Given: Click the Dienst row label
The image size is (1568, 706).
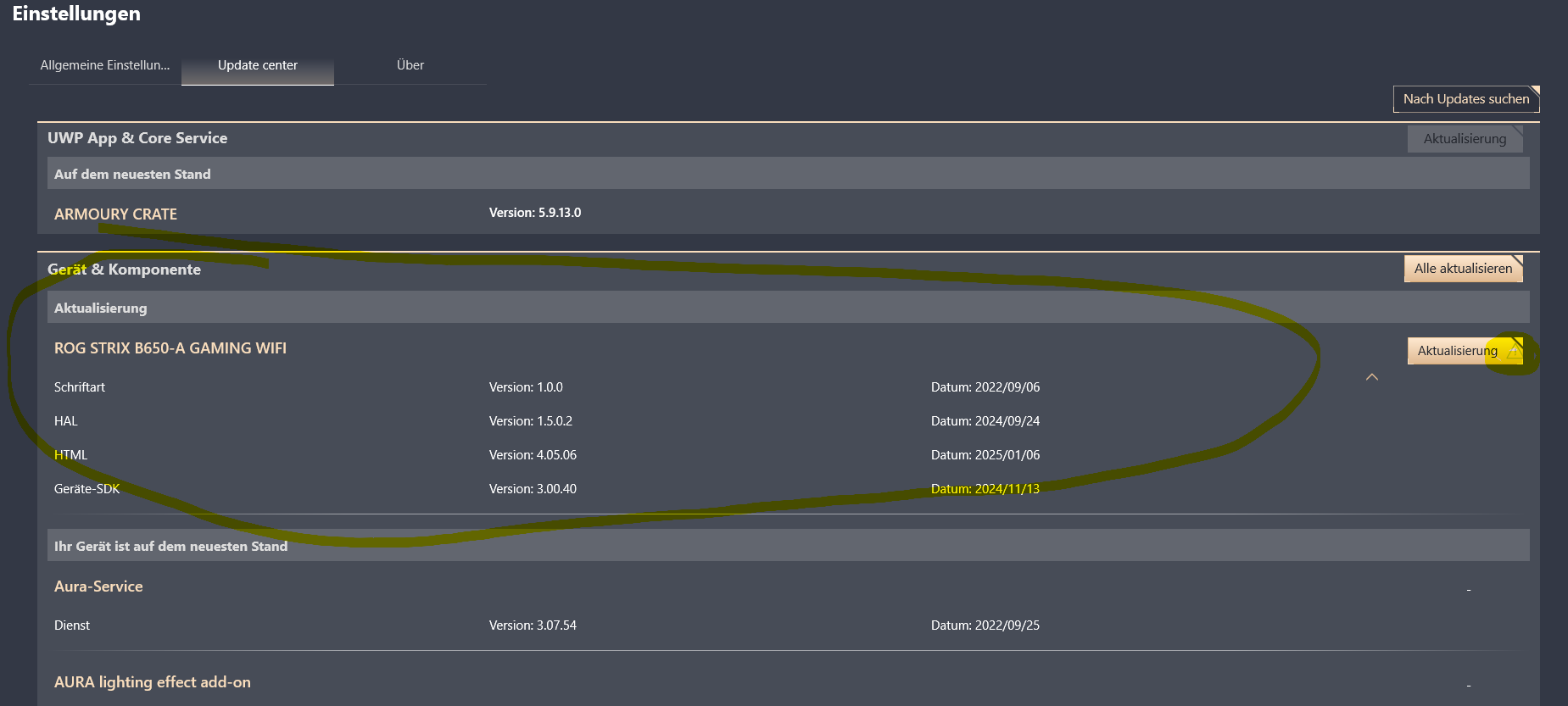Looking at the screenshot, I should coord(72,625).
